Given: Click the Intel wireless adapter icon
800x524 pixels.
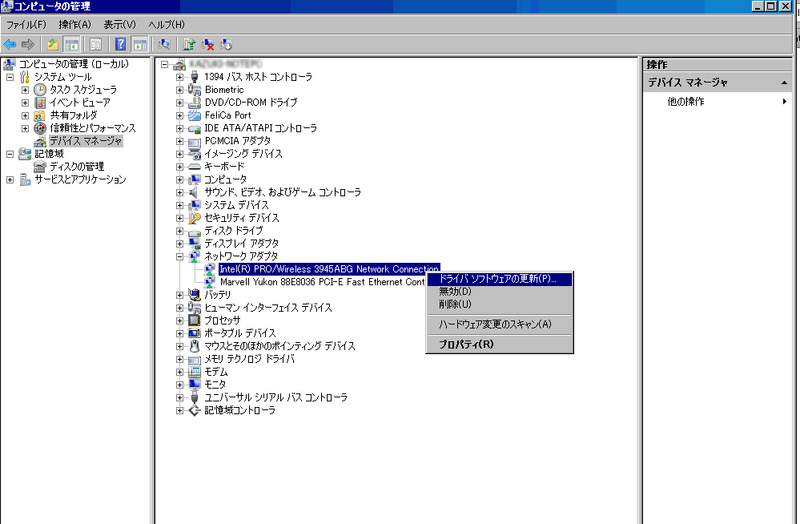Looking at the screenshot, I should tap(210, 269).
